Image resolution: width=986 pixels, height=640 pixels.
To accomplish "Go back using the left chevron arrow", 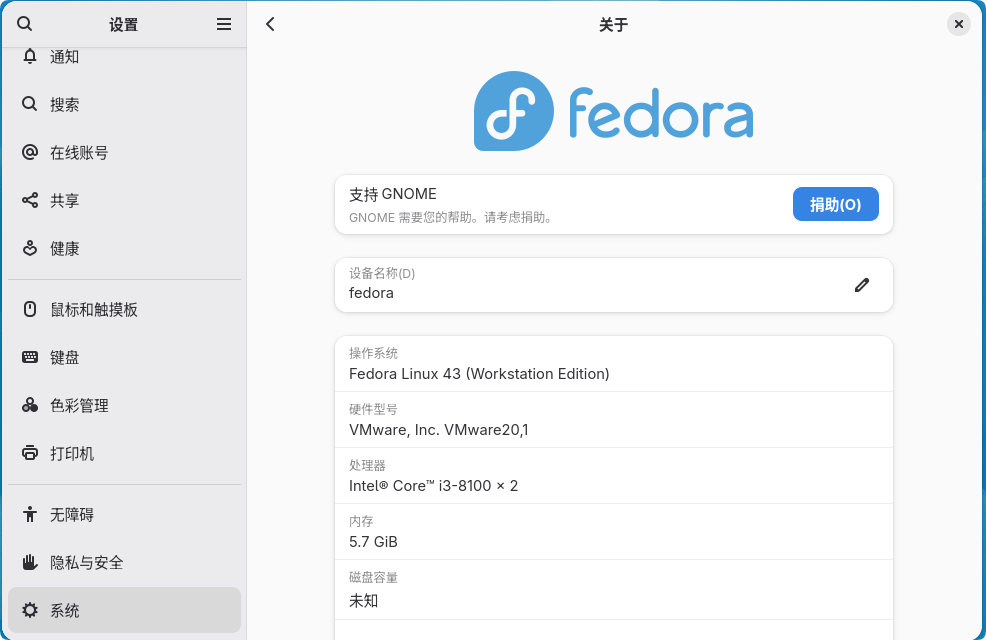I will 270,24.
